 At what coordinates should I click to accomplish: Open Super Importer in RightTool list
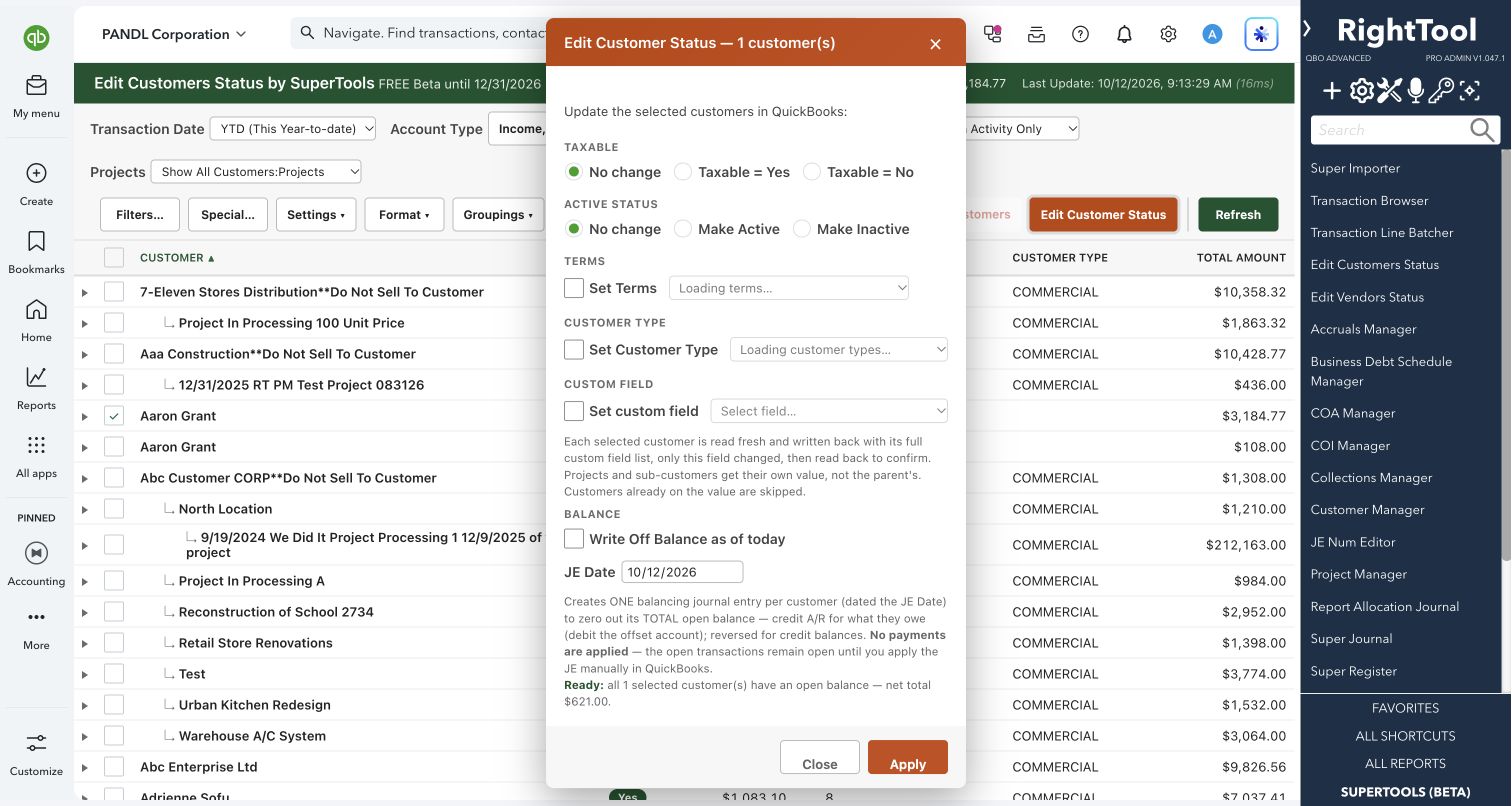1355,168
